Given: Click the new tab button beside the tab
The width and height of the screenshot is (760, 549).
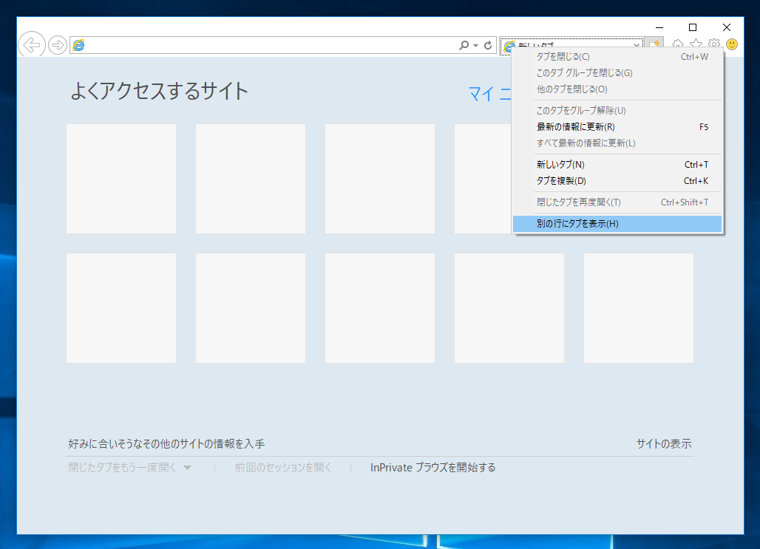Looking at the screenshot, I should coord(655,45).
